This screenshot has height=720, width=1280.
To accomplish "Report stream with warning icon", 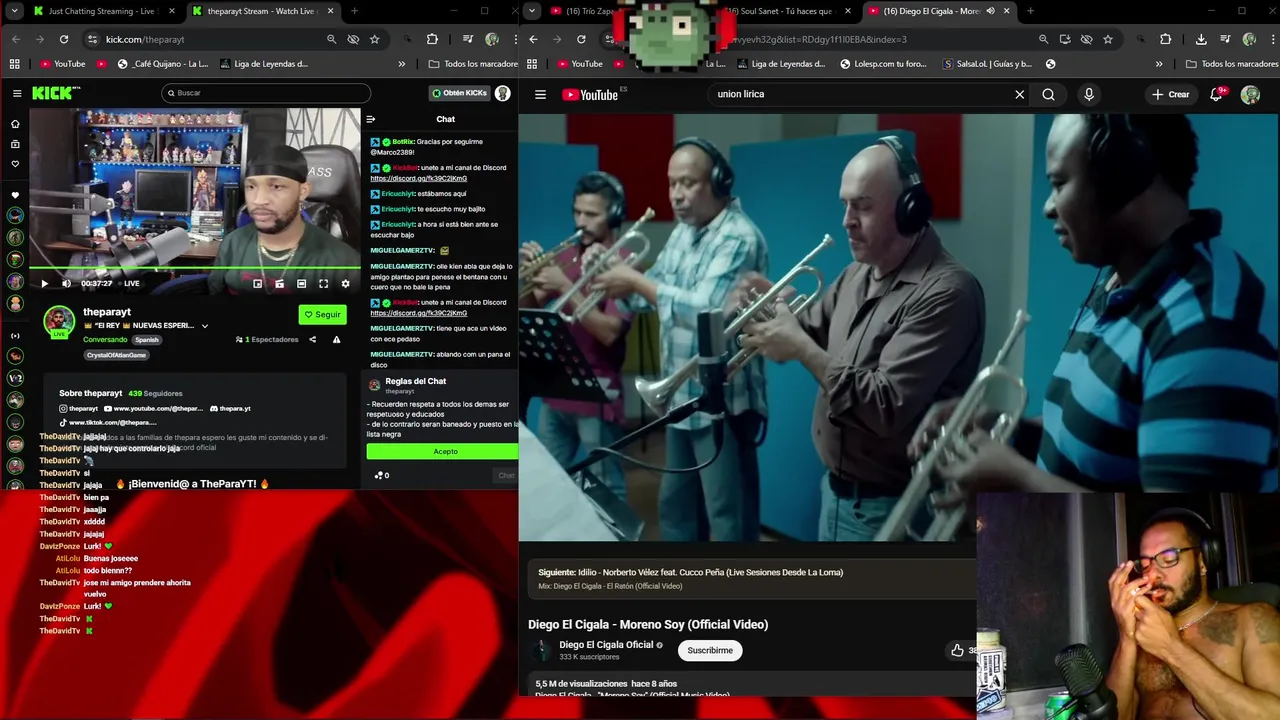I will (336, 340).
